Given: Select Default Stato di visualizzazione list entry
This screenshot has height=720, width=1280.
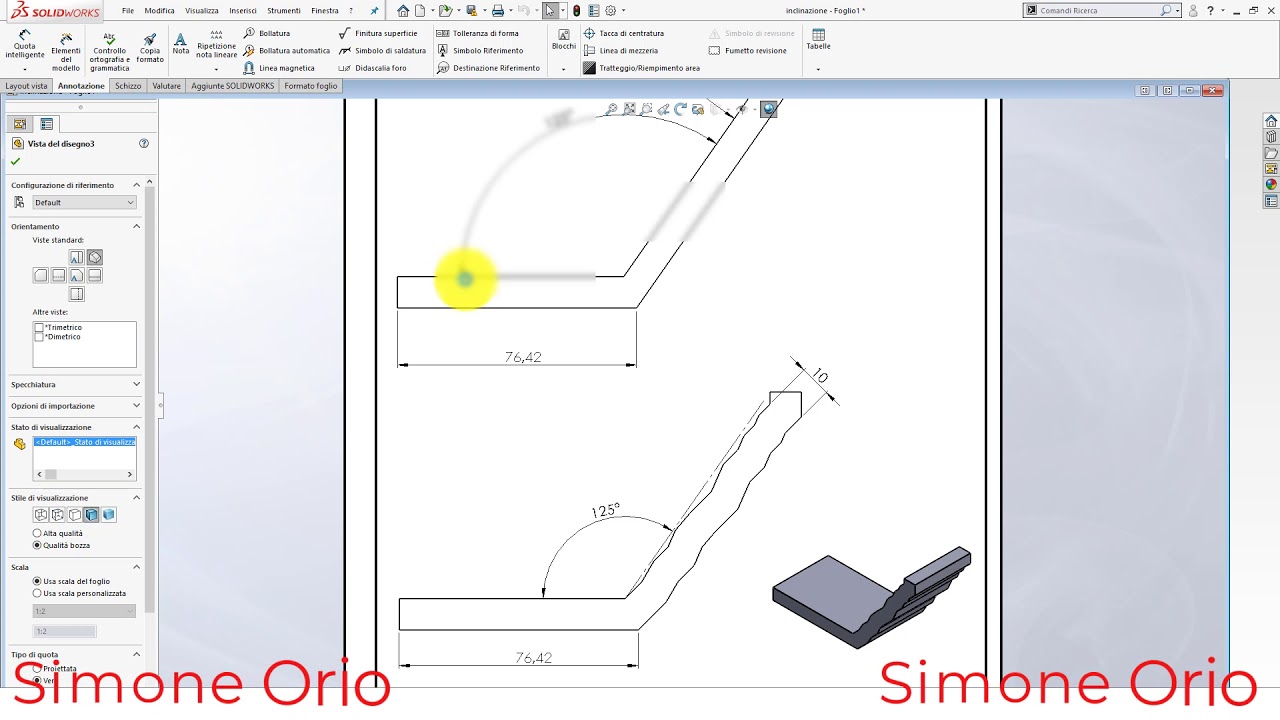Looking at the screenshot, I should point(85,442).
